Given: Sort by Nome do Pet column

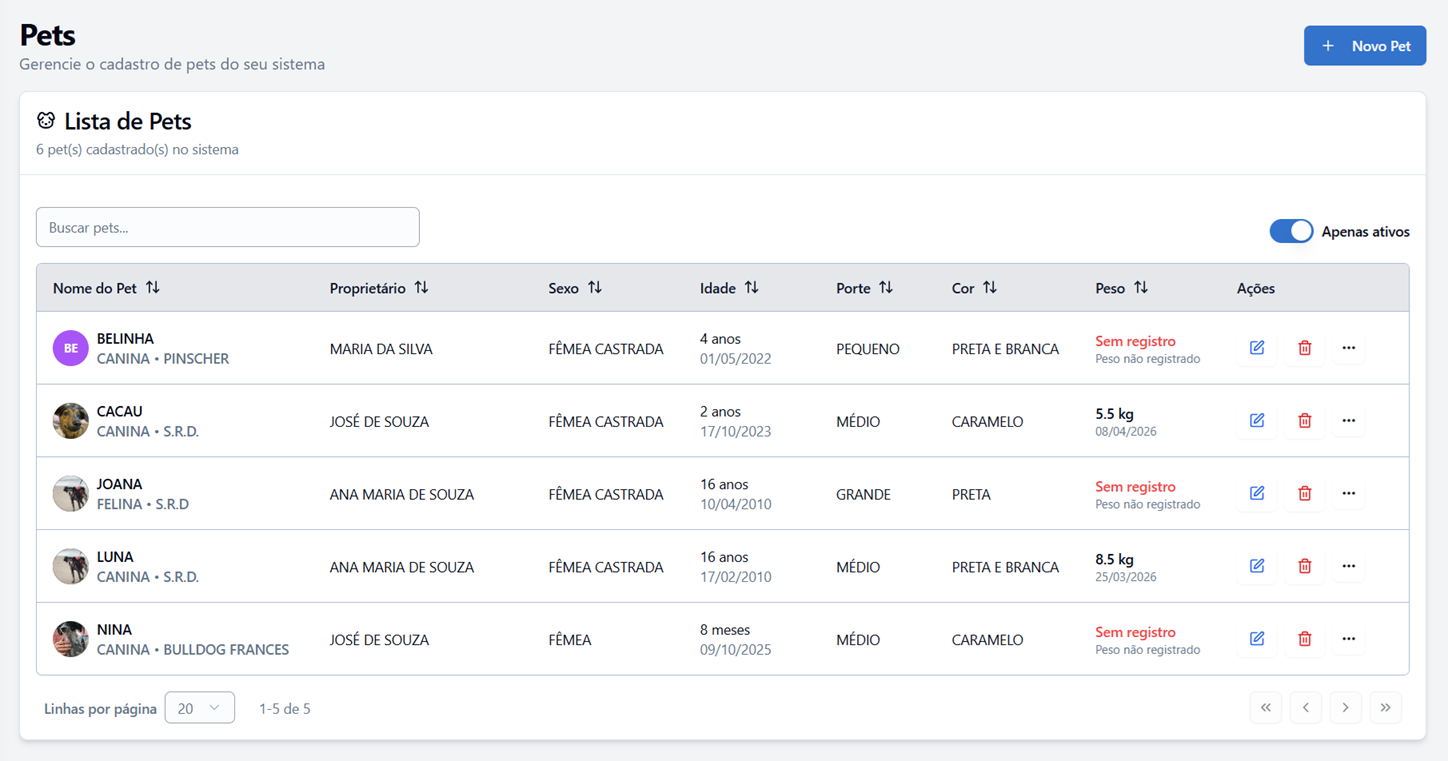Looking at the screenshot, I should [x=106, y=288].
